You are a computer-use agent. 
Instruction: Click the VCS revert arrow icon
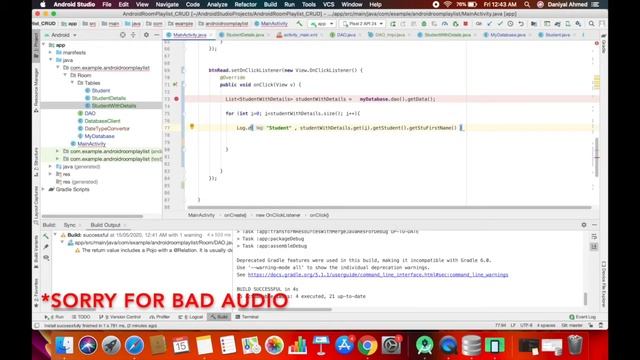click(x=521, y=24)
